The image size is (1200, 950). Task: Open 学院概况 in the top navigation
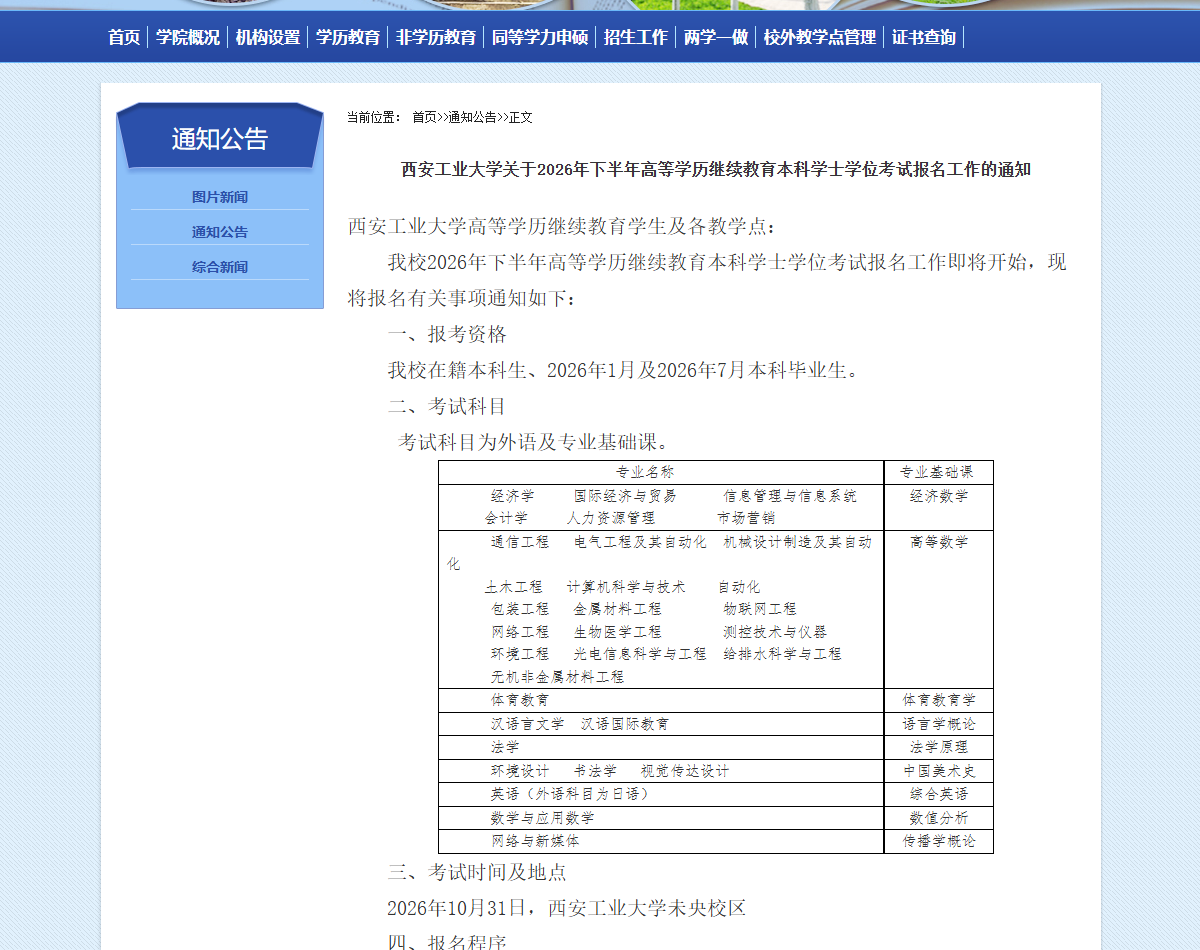pyautogui.click(x=188, y=37)
